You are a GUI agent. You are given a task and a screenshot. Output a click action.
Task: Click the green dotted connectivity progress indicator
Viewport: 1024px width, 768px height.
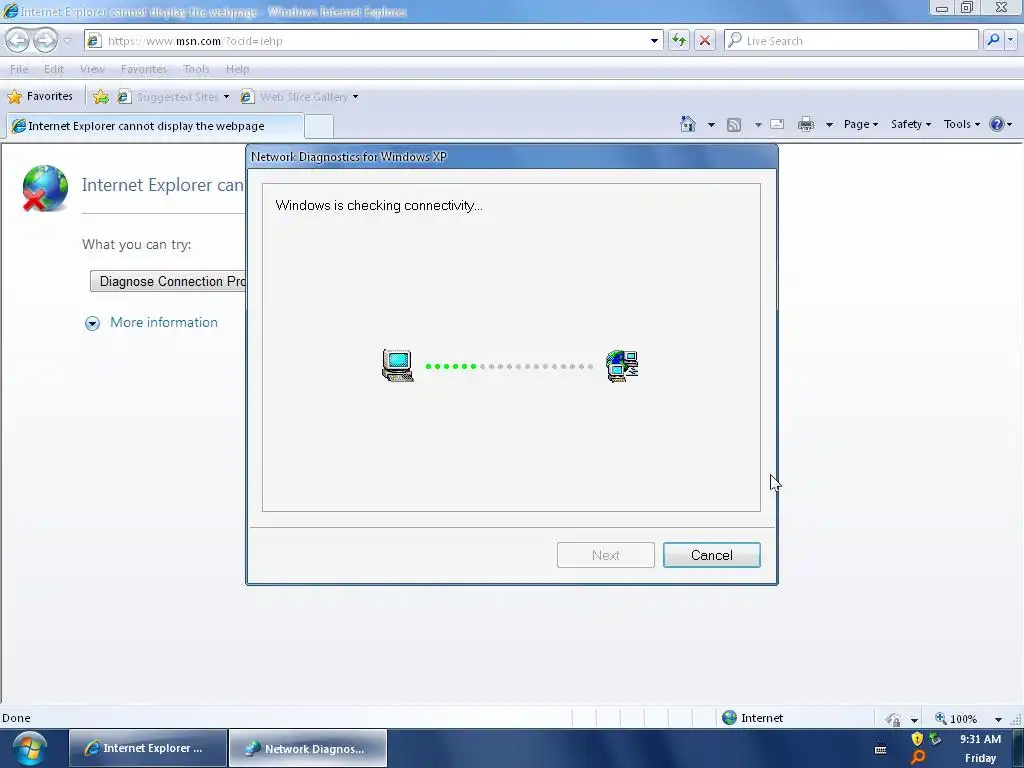tap(509, 366)
